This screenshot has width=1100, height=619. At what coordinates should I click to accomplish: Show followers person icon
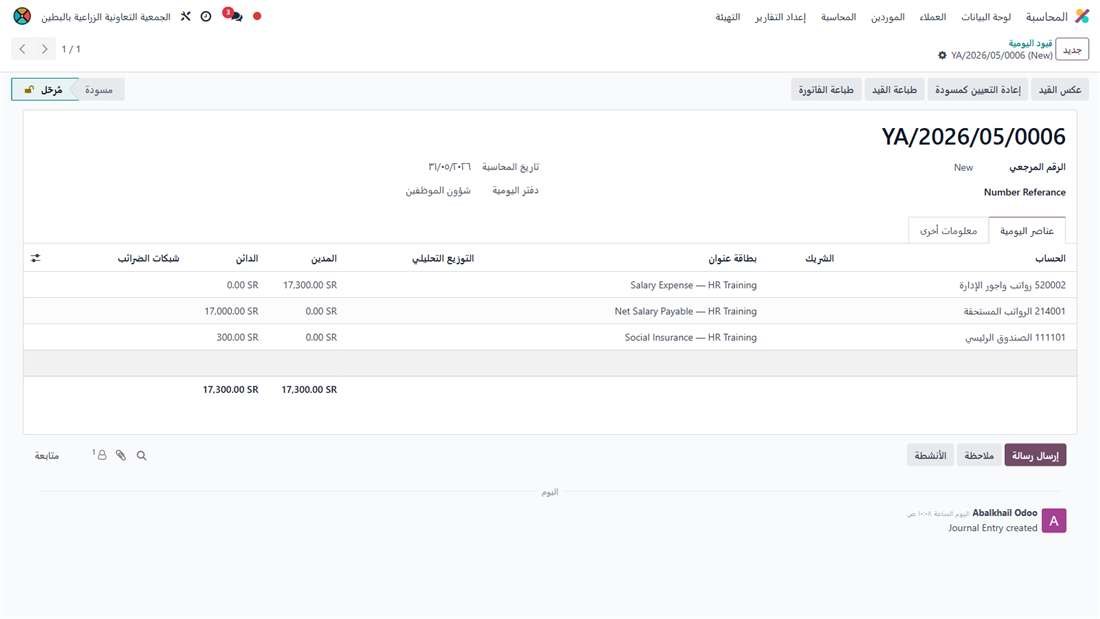100,455
